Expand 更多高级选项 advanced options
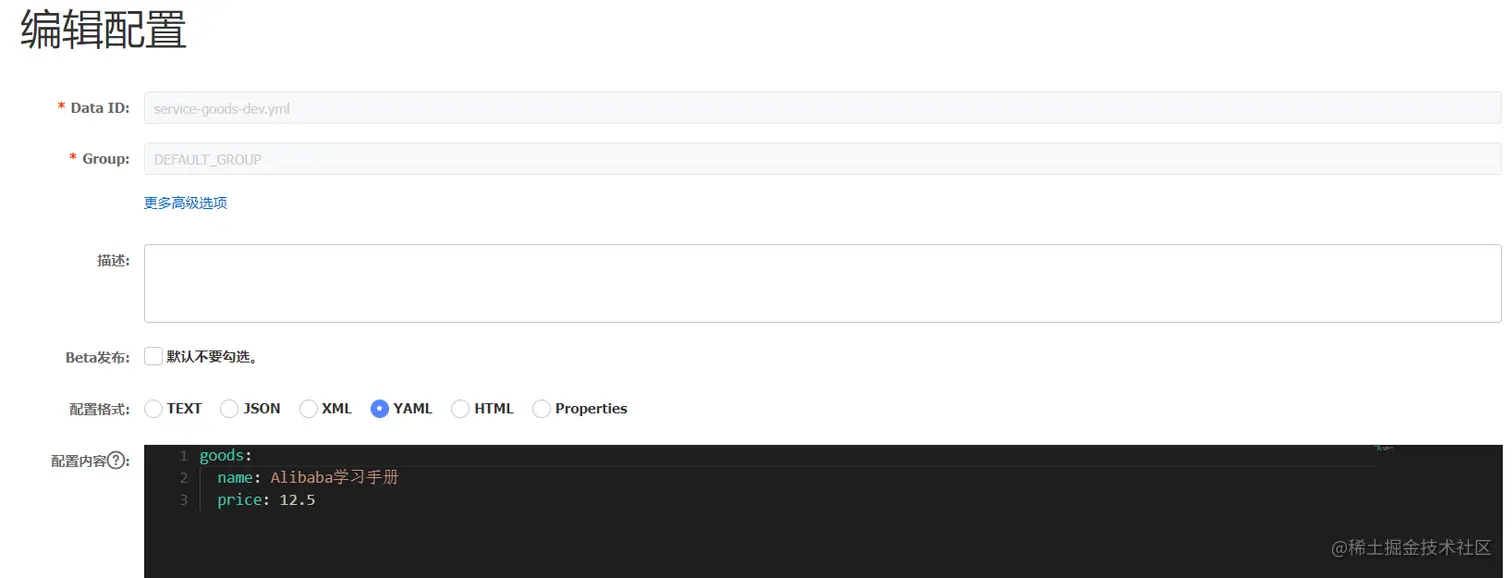The width and height of the screenshot is (1512, 578). point(185,203)
